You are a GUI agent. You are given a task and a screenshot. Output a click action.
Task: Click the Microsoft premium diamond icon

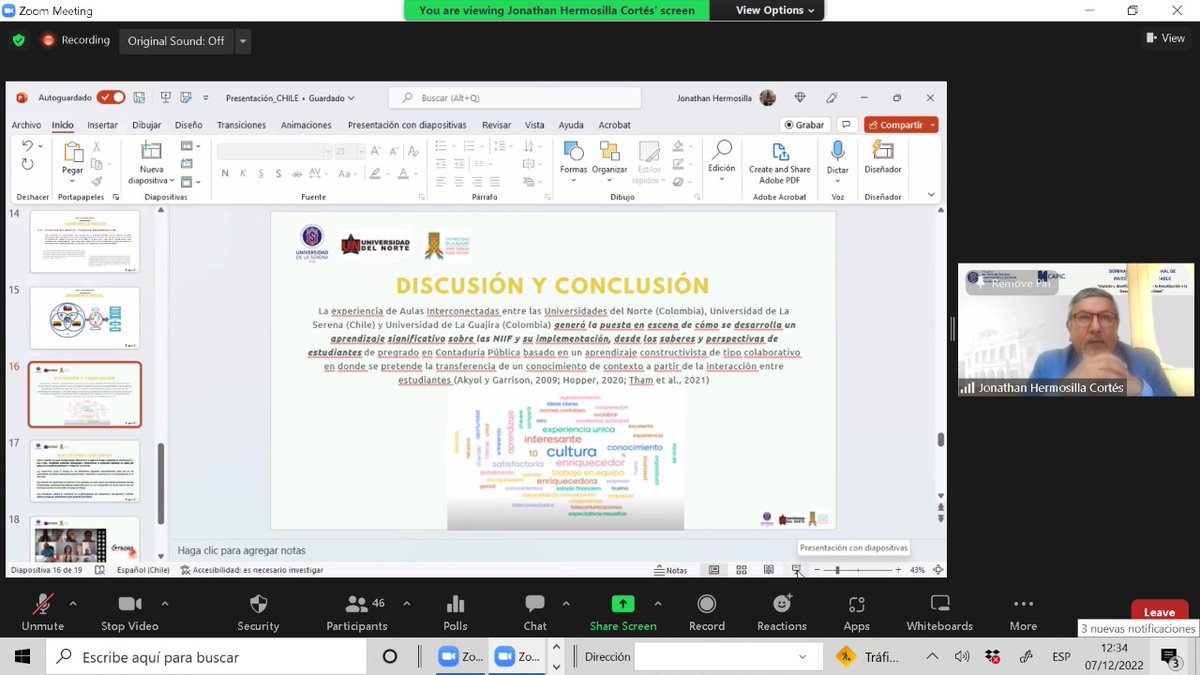tap(799, 98)
